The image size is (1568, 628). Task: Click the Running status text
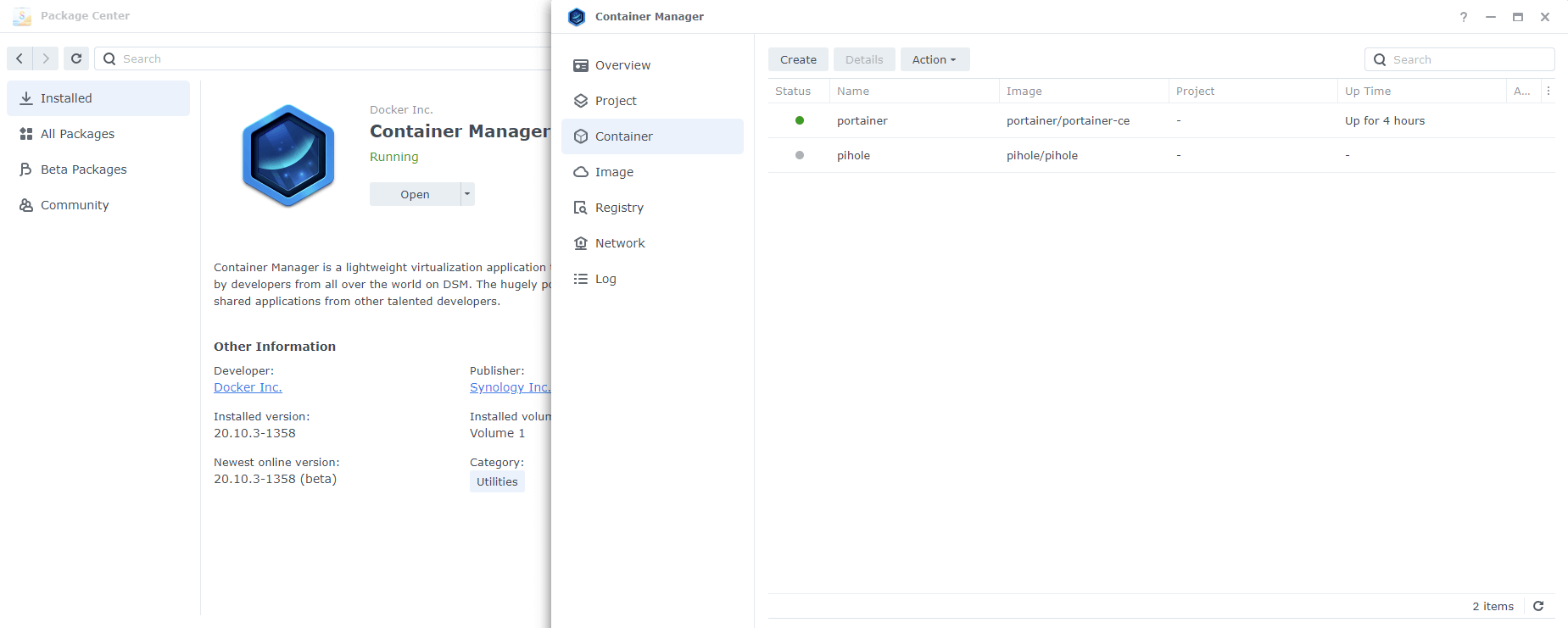point(393,157)
